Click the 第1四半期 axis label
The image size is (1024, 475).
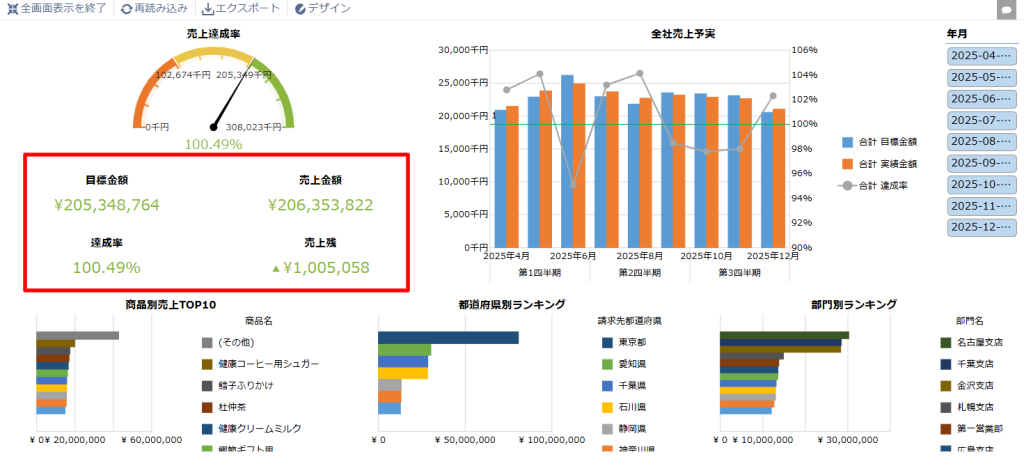[x=539, y=272]
